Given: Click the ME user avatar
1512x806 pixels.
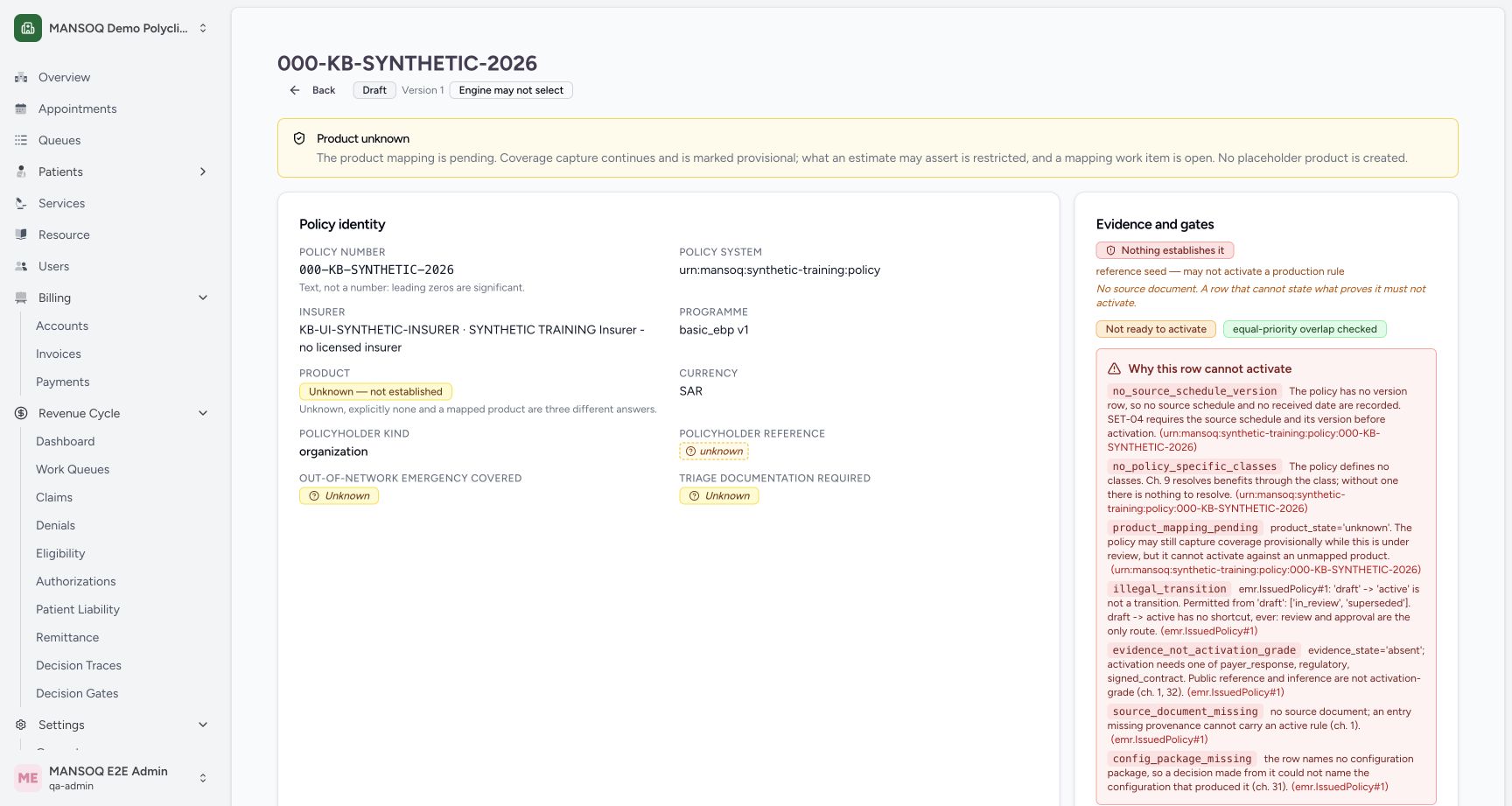Looking at the screenshot, I should click(28, 778).
